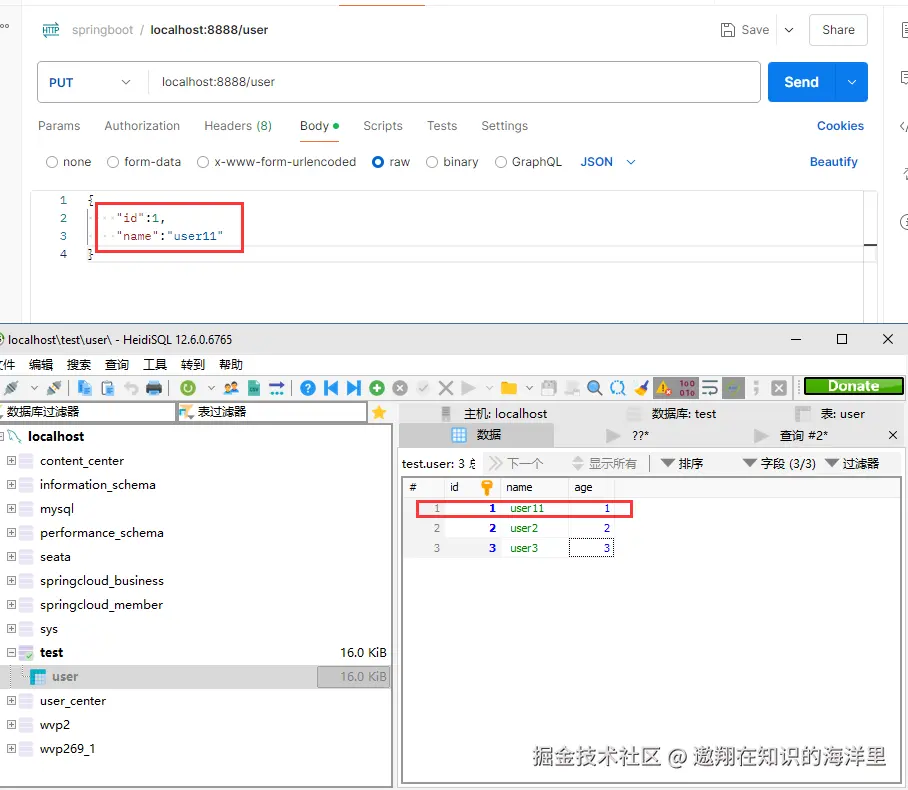Toggle the word wrap lines icon
This screenshot has width=908, height=790.
coord(710,388)
